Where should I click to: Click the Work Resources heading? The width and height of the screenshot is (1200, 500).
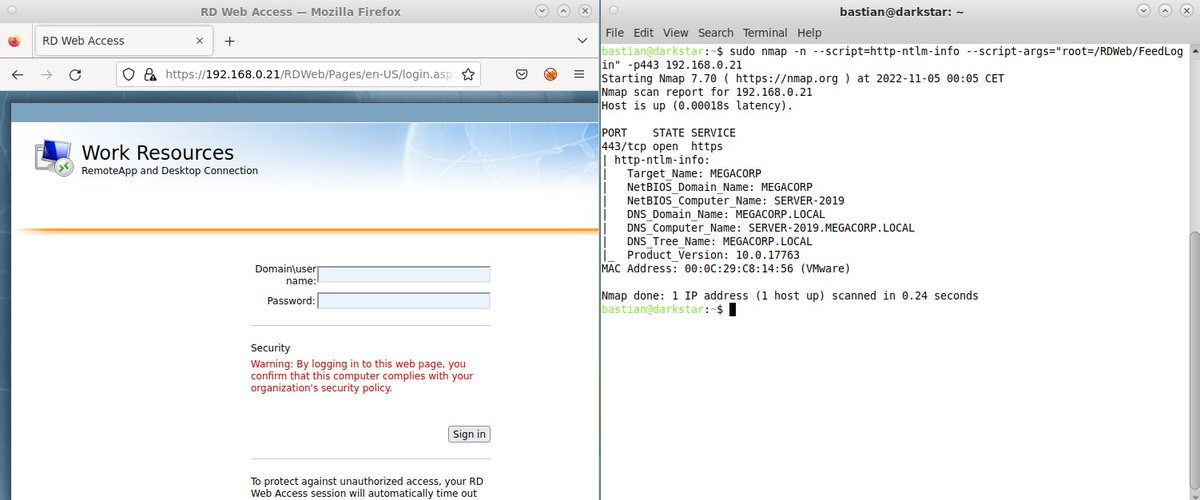pos(157,153)
